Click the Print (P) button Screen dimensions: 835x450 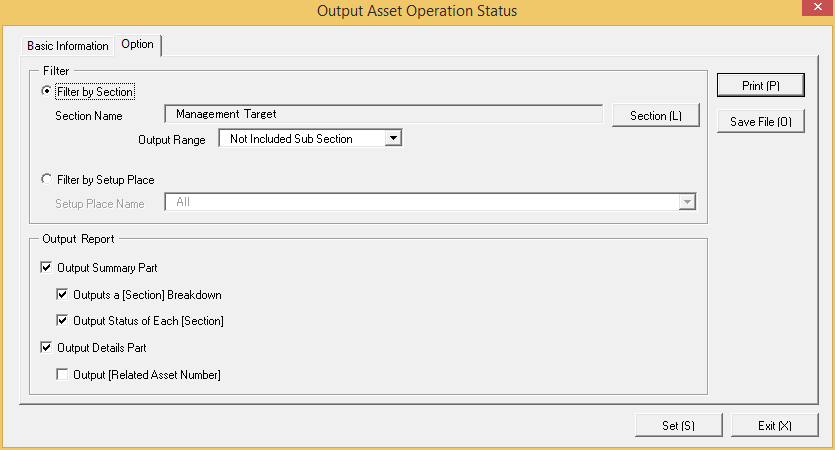tap(760, 85)
